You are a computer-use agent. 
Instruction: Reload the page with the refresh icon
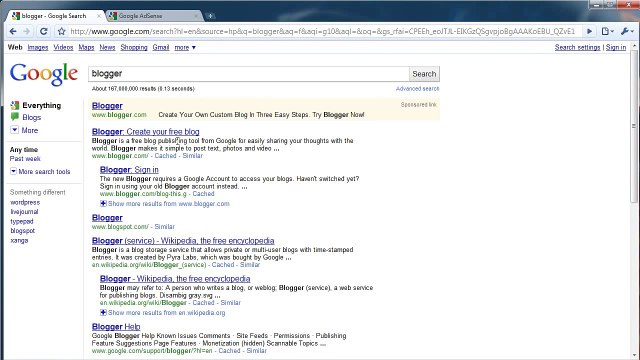43,31
